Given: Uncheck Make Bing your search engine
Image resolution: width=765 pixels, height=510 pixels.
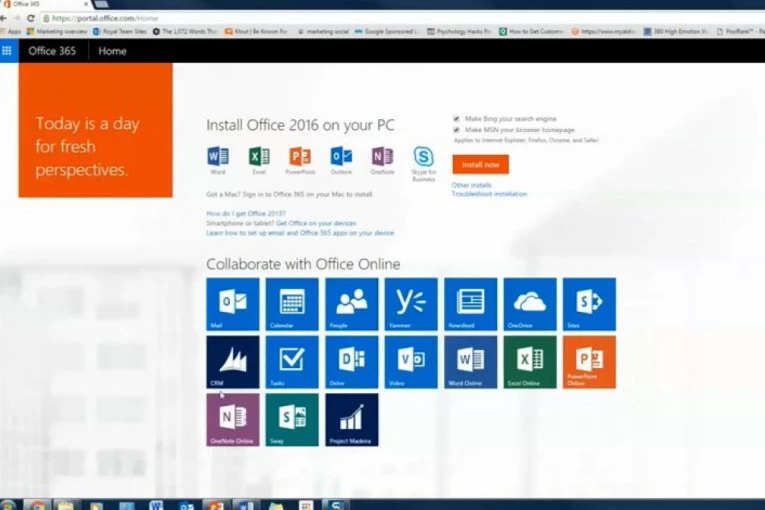Looking at the screenshot, I should (x=456, y=118).
